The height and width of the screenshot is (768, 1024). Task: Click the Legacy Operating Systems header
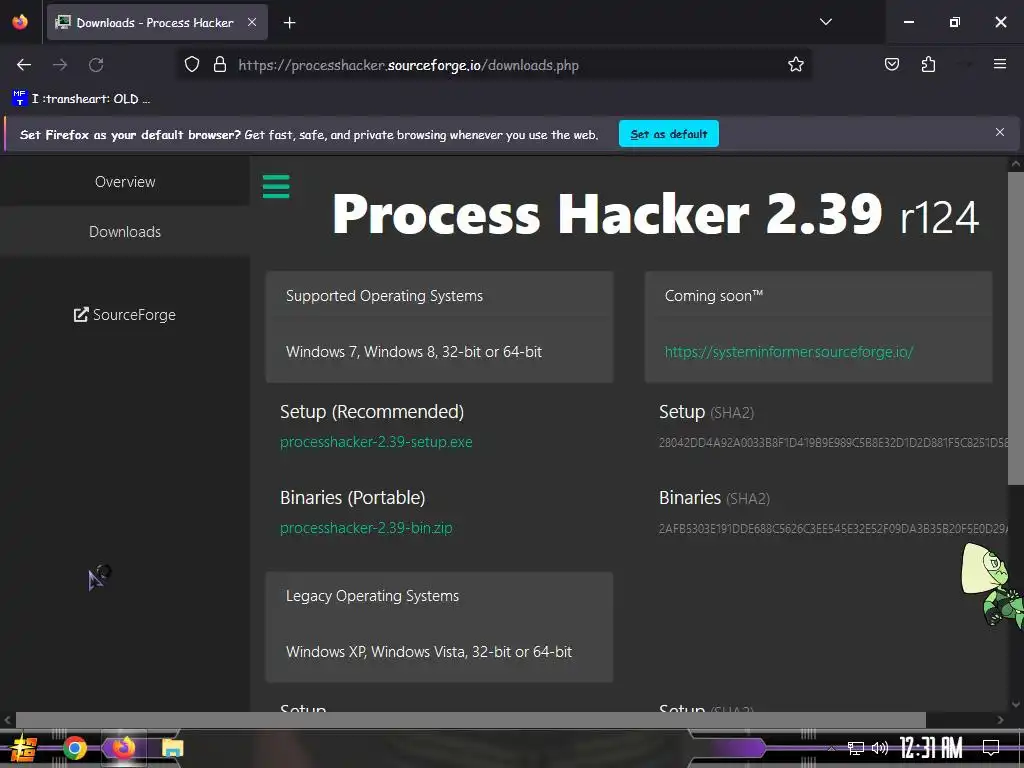pos(372,596)
